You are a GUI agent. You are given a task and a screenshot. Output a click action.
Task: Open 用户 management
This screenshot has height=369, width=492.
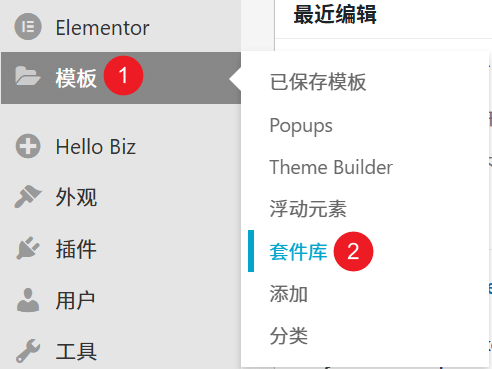coord(121,300)
